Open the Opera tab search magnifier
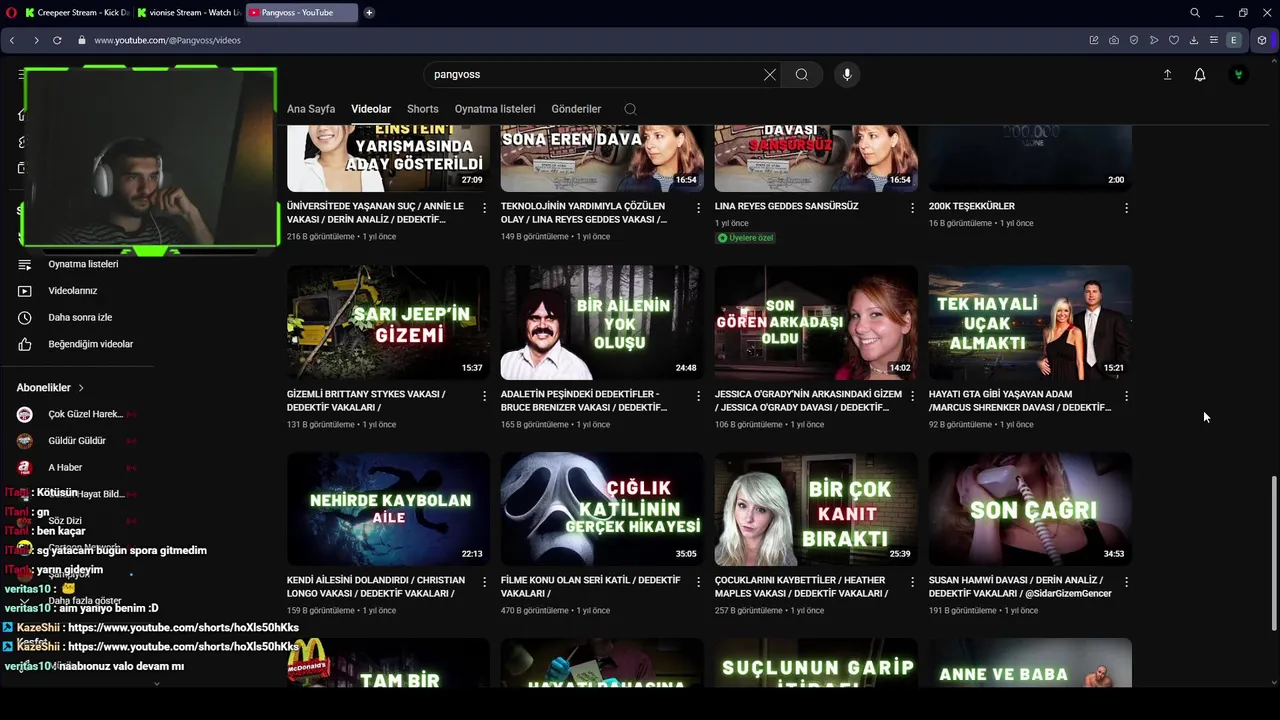1280x720 pixels. [x=1195, y=12]
